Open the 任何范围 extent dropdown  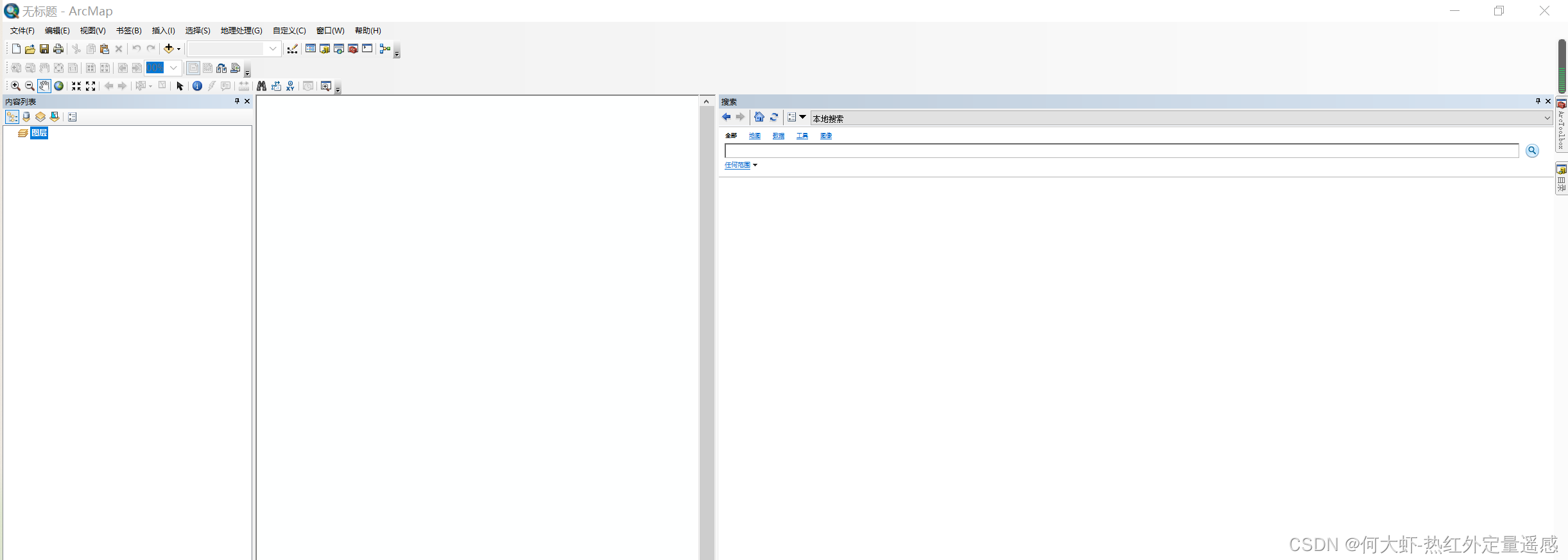tap(741, 165)
